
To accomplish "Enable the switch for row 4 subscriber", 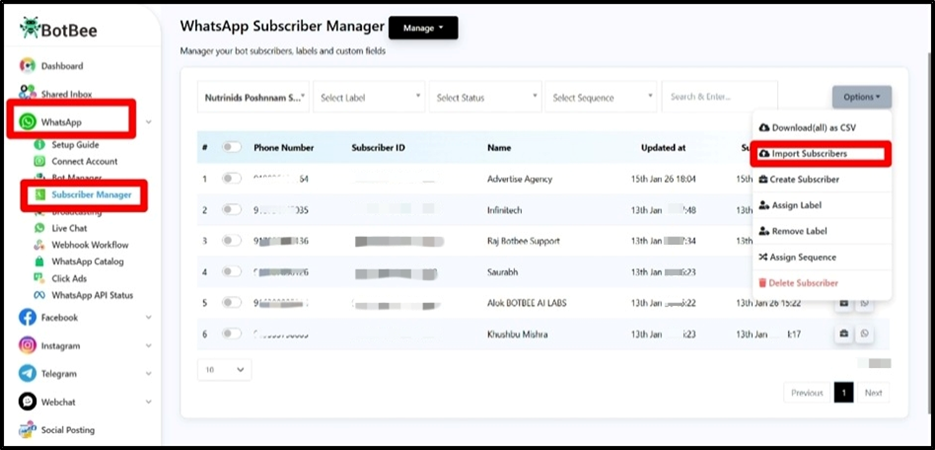I will [x=232, y=272].
